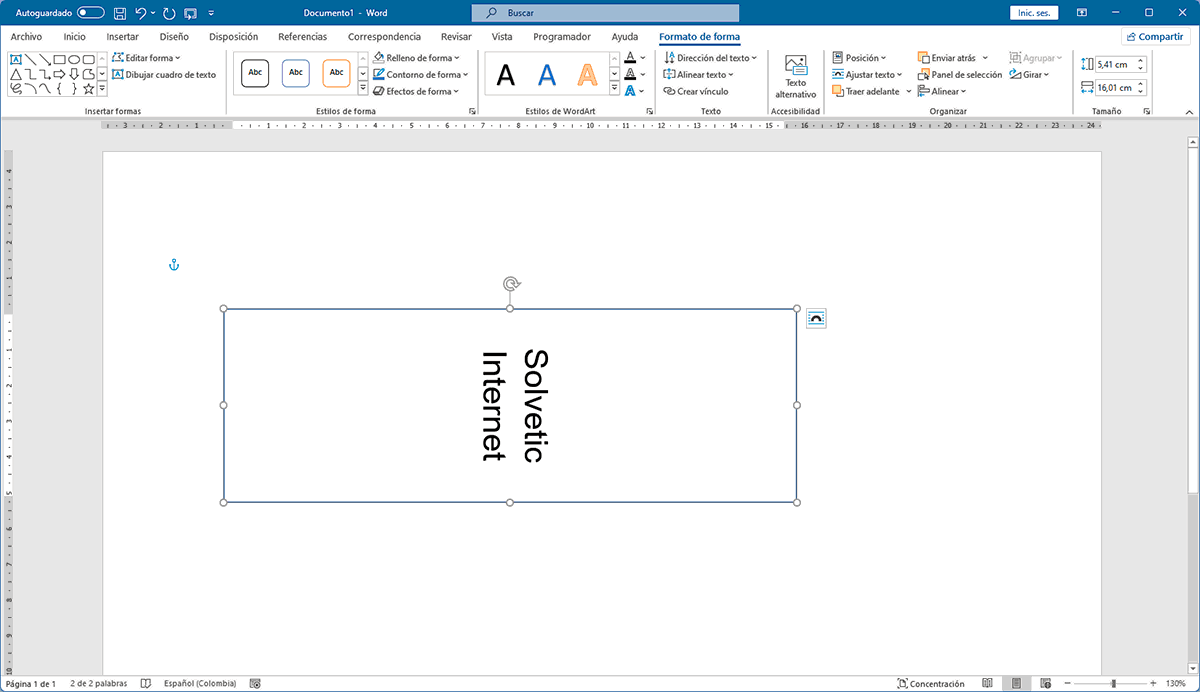Expand the shape styles gallery More button
The image size is (1200, 692).
point(362,90)
